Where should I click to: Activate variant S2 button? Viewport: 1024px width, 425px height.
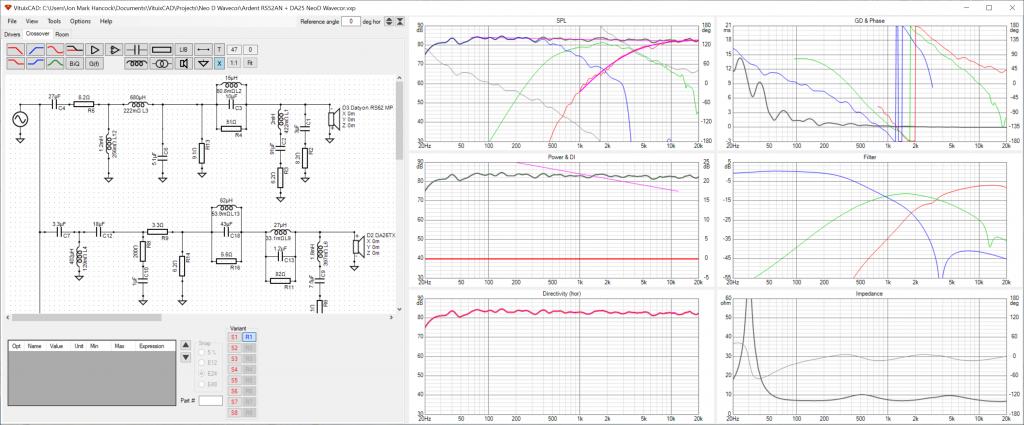(x=234, y=348)
